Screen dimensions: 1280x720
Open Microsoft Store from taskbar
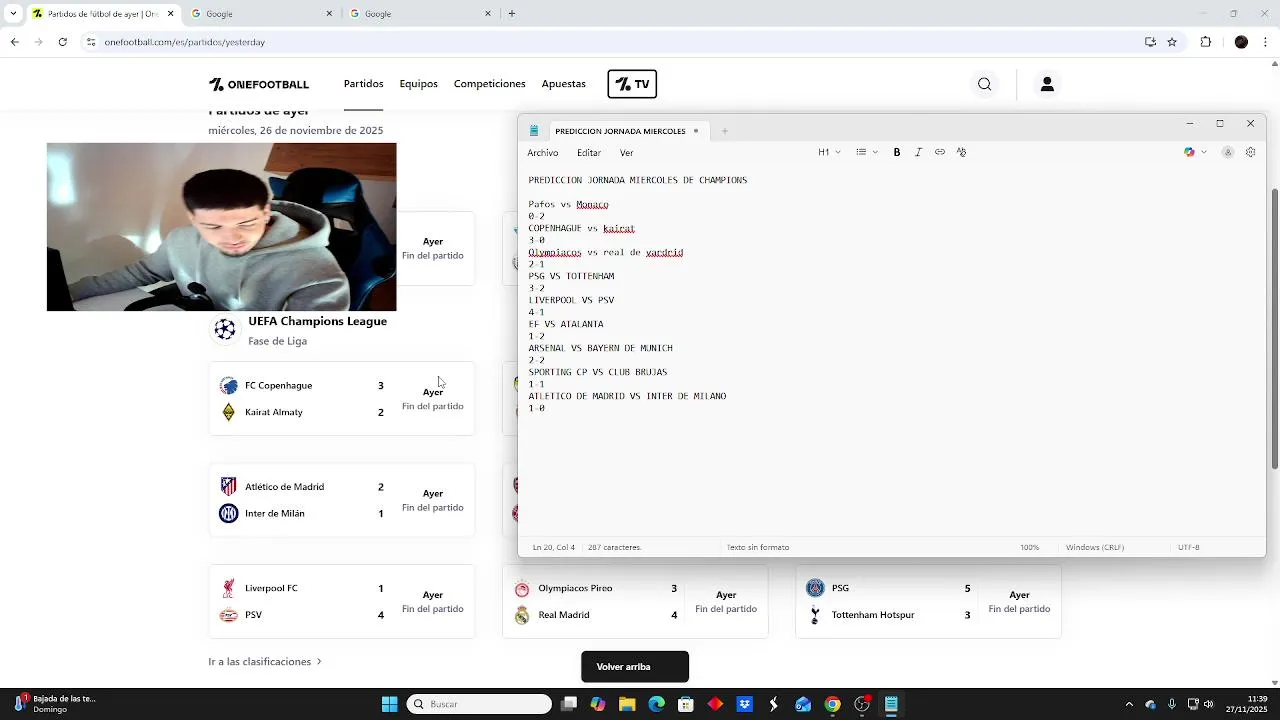click(x=685, y=704)
